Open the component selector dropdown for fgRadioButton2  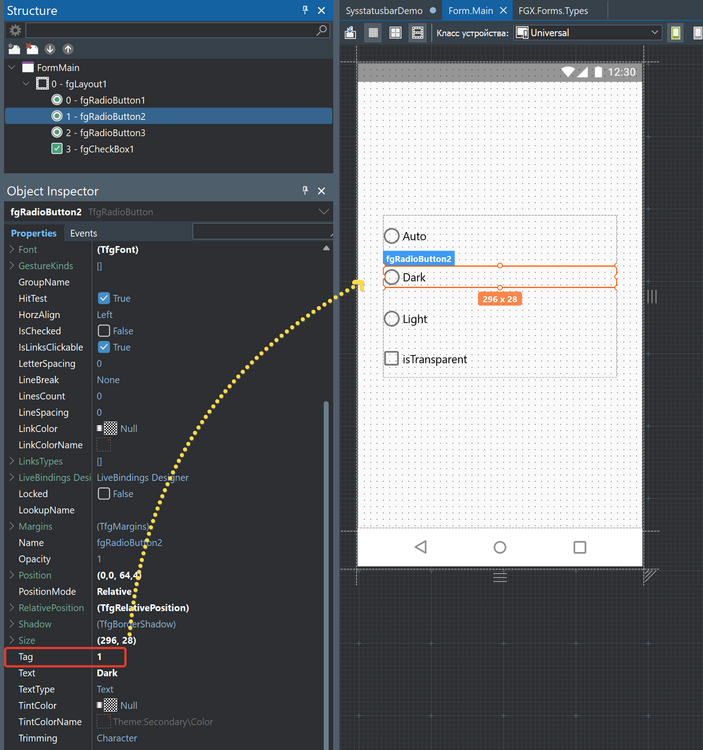(323, 211)
